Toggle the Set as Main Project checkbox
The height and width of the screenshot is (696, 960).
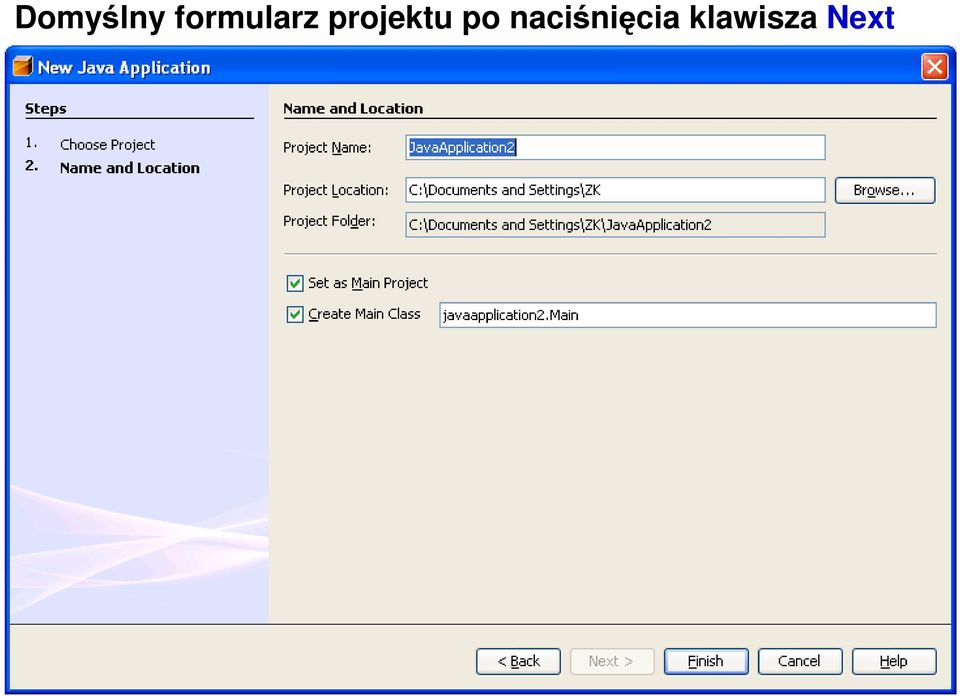pyautogui.click(x=295, y=283)
